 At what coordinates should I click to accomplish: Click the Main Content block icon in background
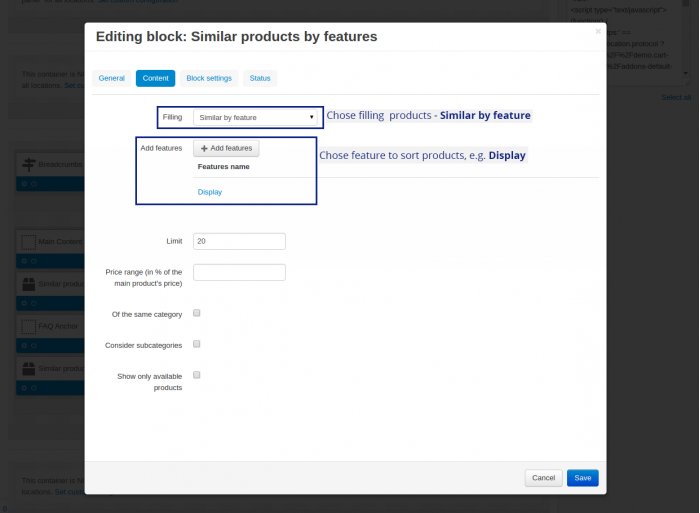(x=29, y=242)
